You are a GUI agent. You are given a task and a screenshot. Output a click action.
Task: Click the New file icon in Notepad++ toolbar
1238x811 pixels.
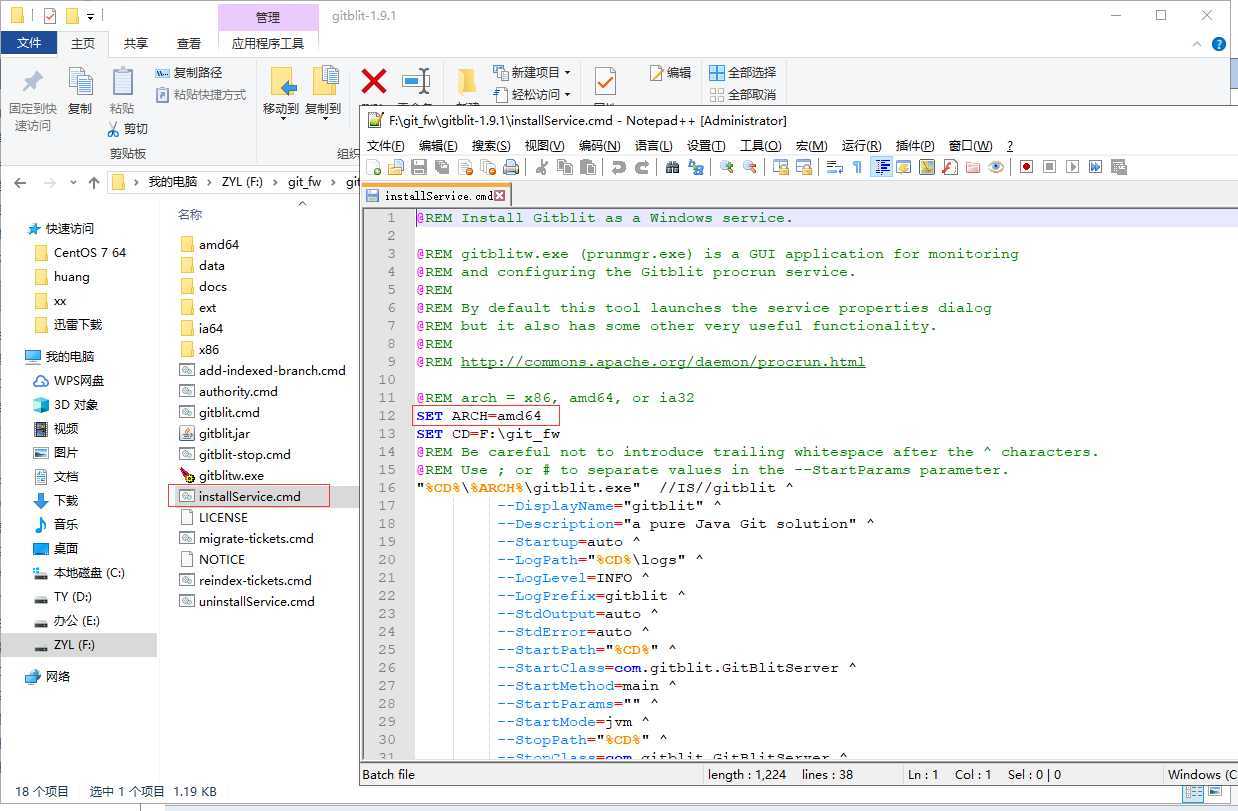tap(374, 167)
